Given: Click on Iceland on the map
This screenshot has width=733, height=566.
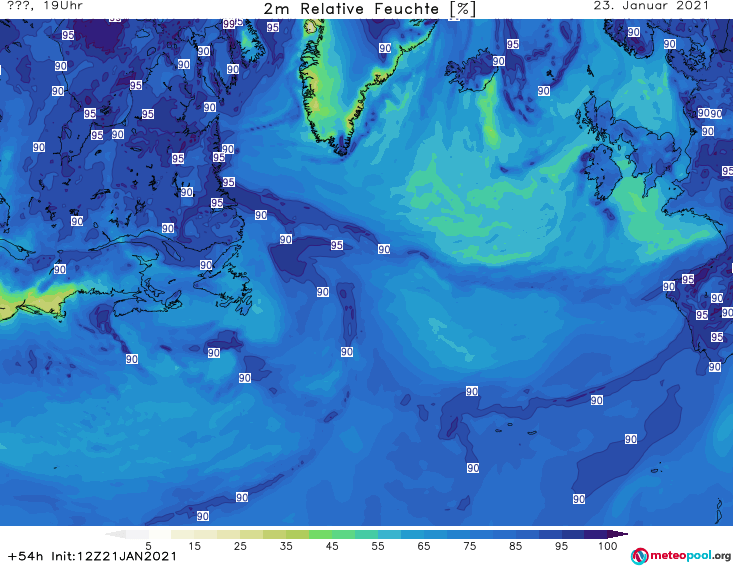Looking at the screenshot, I should (x=471, y=72).
